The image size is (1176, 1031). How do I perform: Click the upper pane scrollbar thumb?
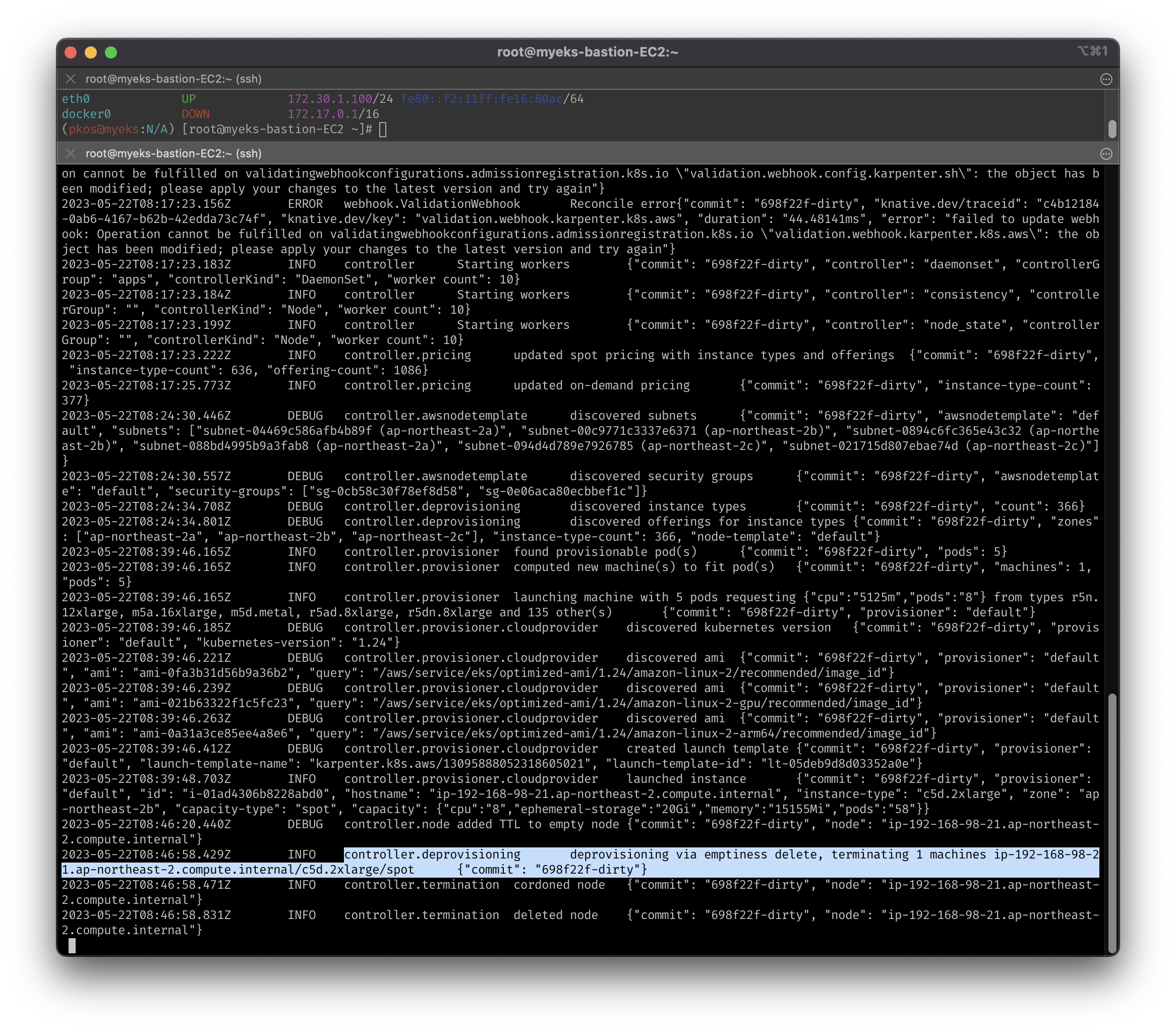1112,129
